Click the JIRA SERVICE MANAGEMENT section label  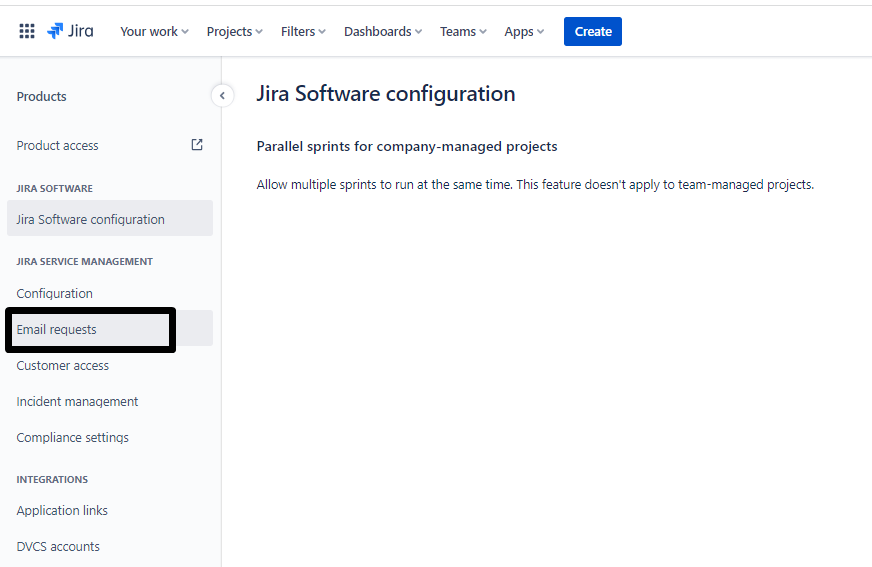click(85, 261)
